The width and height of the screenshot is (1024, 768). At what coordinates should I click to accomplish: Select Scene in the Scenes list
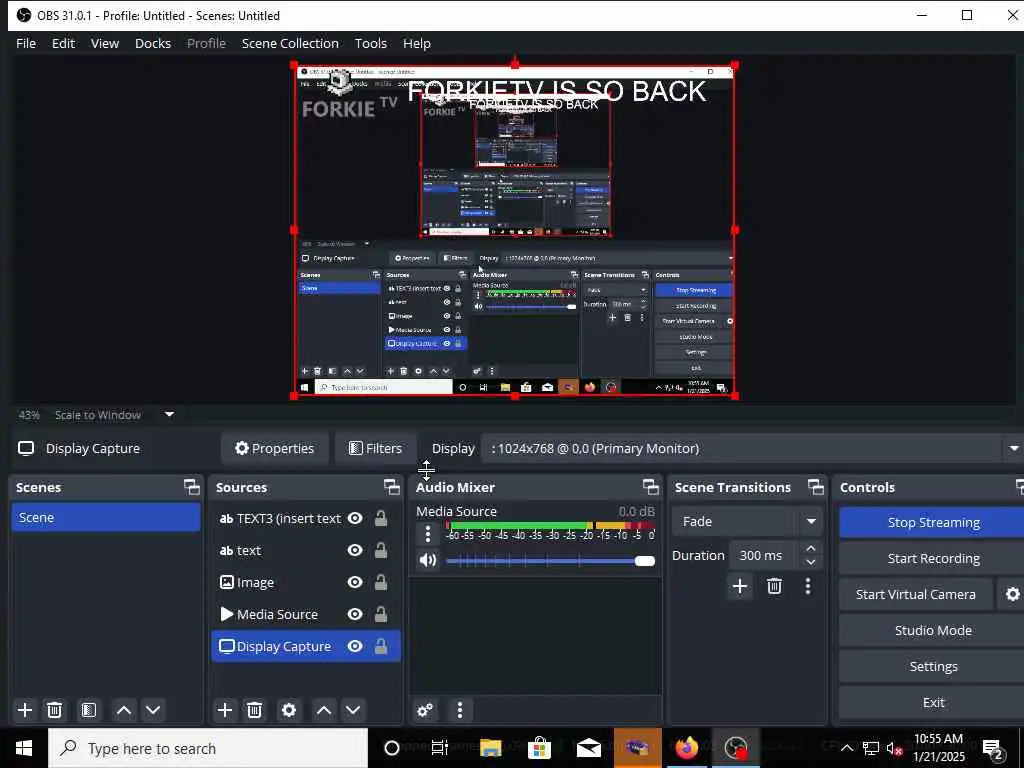pos(106,517)
